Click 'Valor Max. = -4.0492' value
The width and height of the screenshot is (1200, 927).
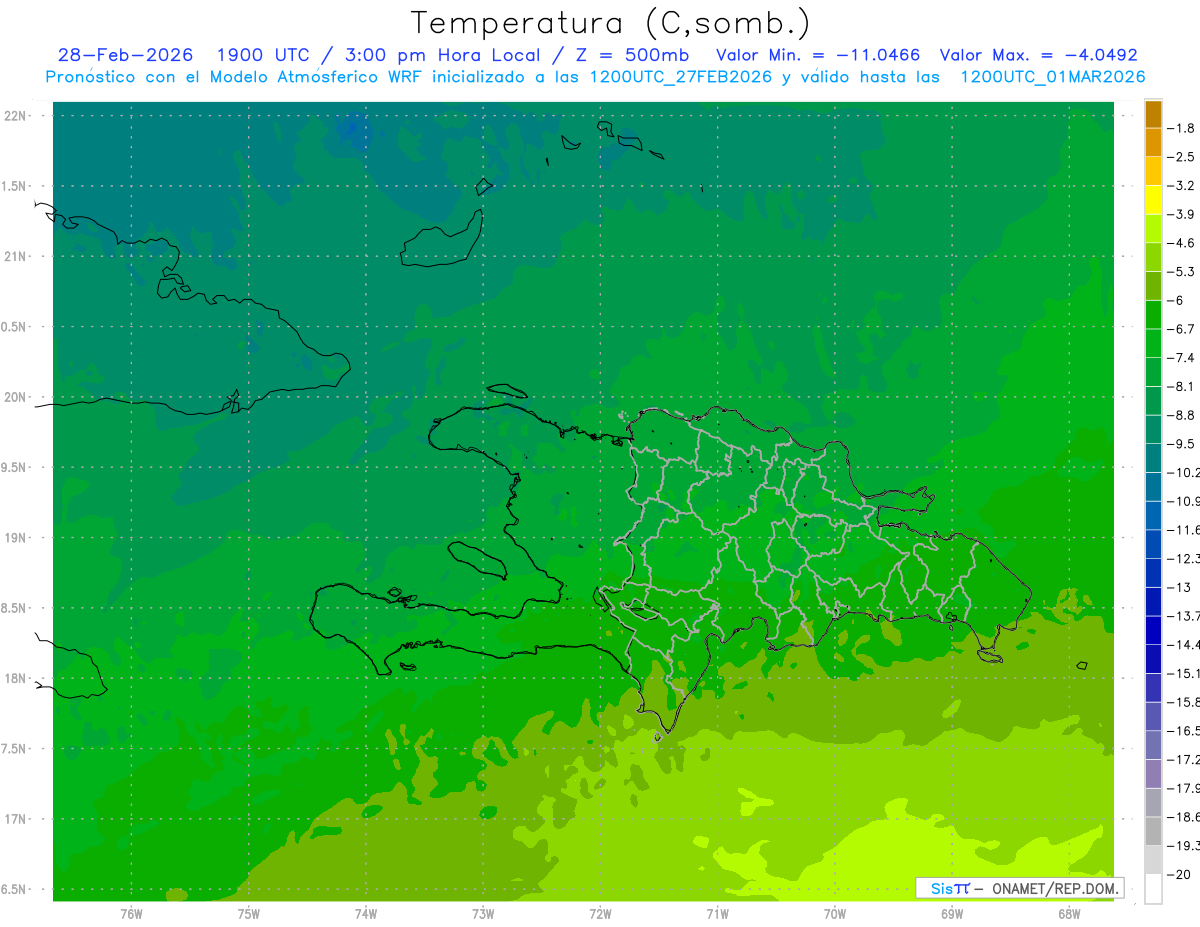click(x=1039, y=55)
